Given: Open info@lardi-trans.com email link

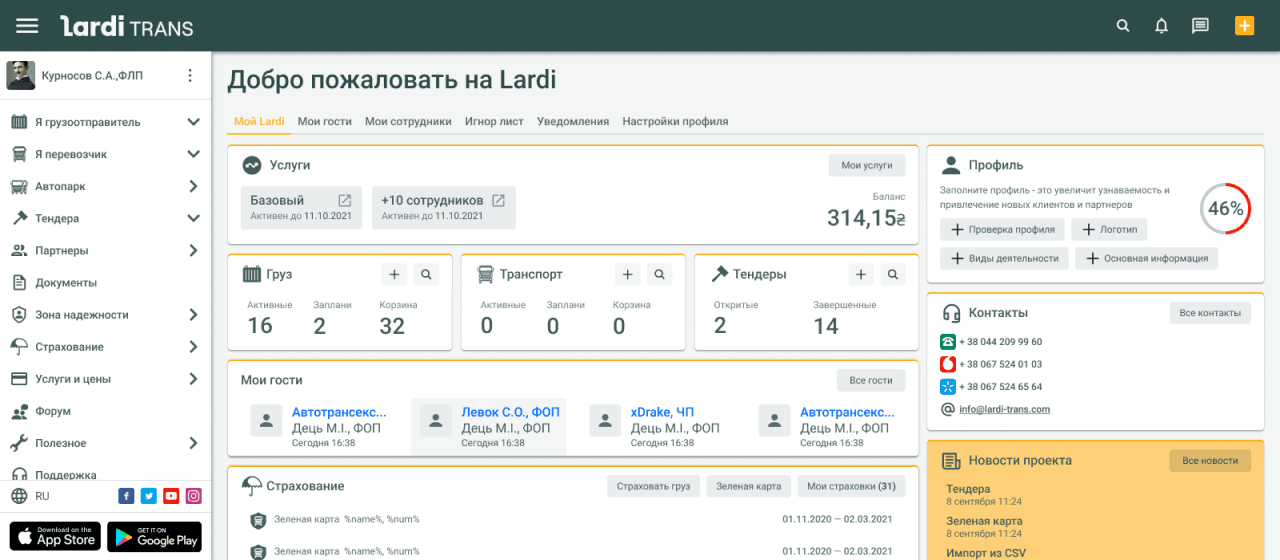Looking at the screenshot, I should pos(1004,409).
